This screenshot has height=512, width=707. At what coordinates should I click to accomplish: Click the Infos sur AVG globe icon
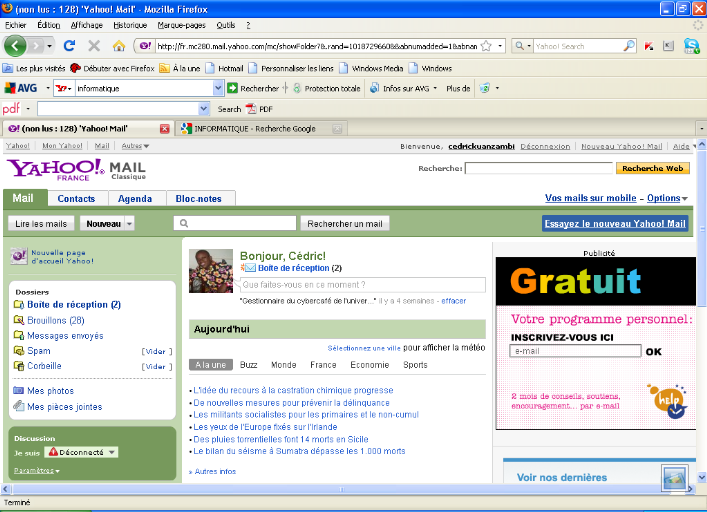coord(374,88)
